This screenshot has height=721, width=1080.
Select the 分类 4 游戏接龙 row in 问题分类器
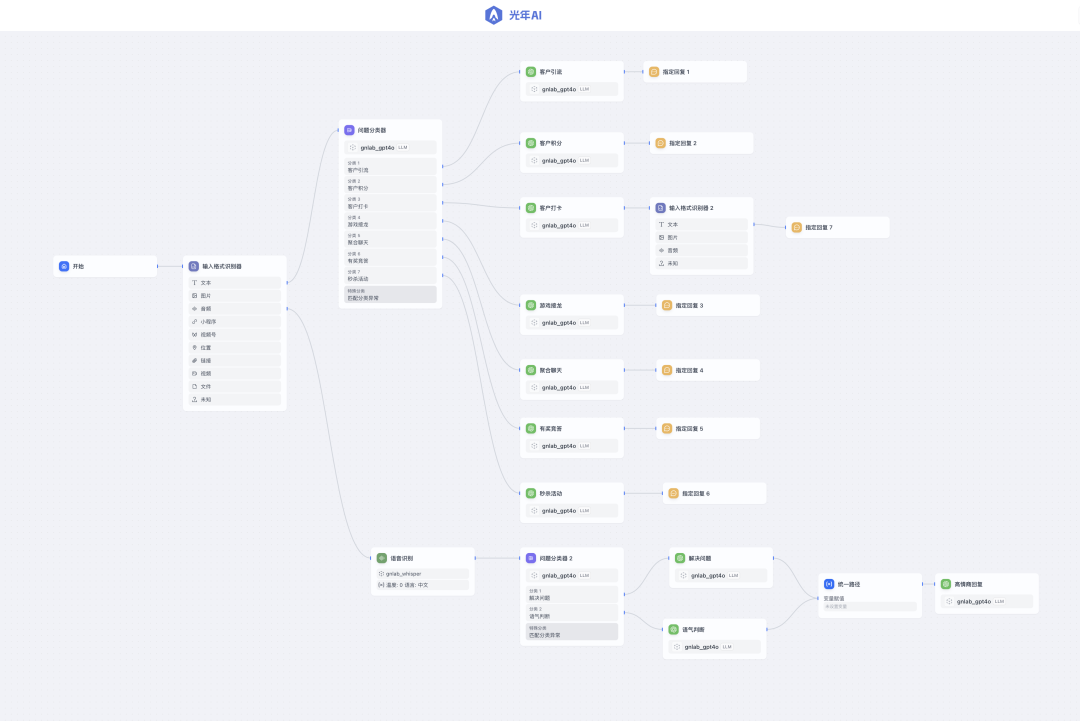click(391, 221)
